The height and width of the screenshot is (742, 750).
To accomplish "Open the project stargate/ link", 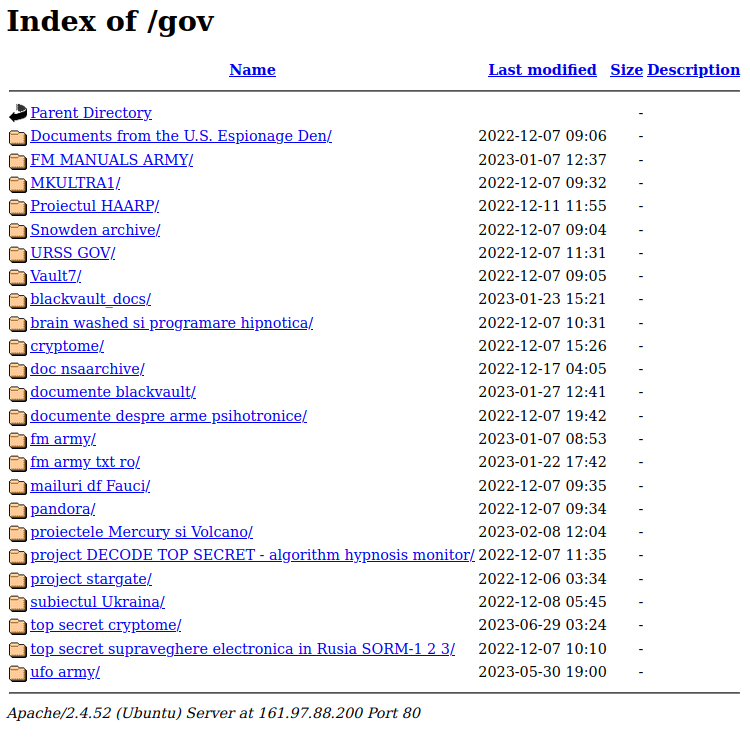I will pos(91,579).
